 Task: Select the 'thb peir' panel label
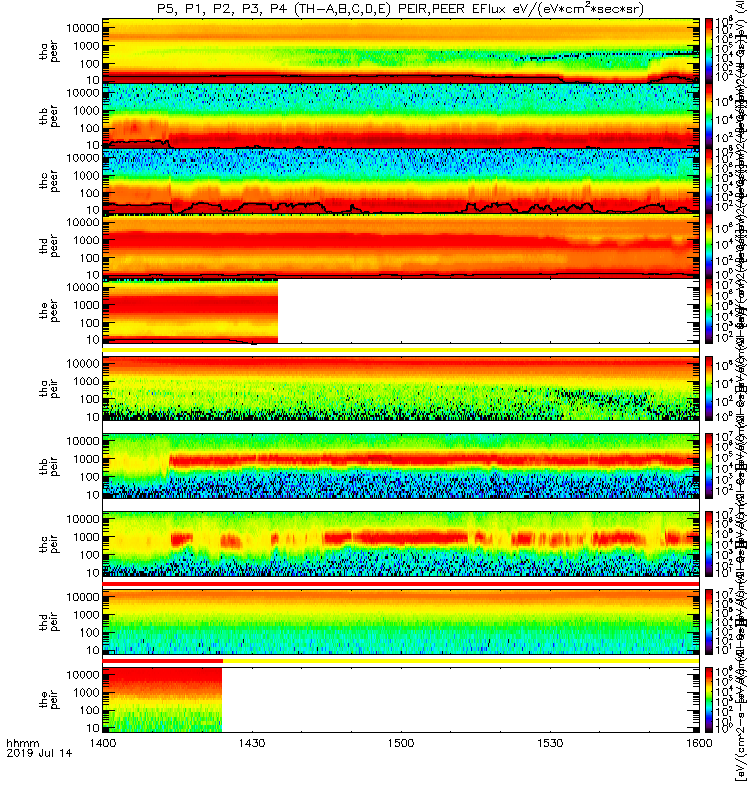tap(49, 466)
